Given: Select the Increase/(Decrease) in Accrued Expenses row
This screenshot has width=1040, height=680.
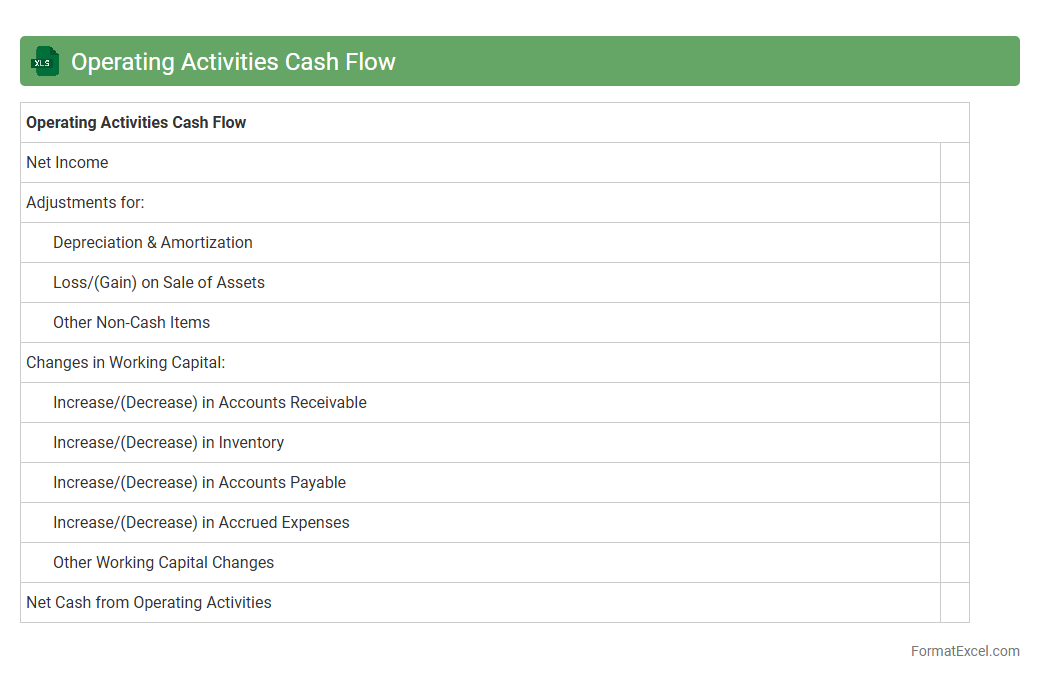Looking at the screenshot, I should 201,523.
